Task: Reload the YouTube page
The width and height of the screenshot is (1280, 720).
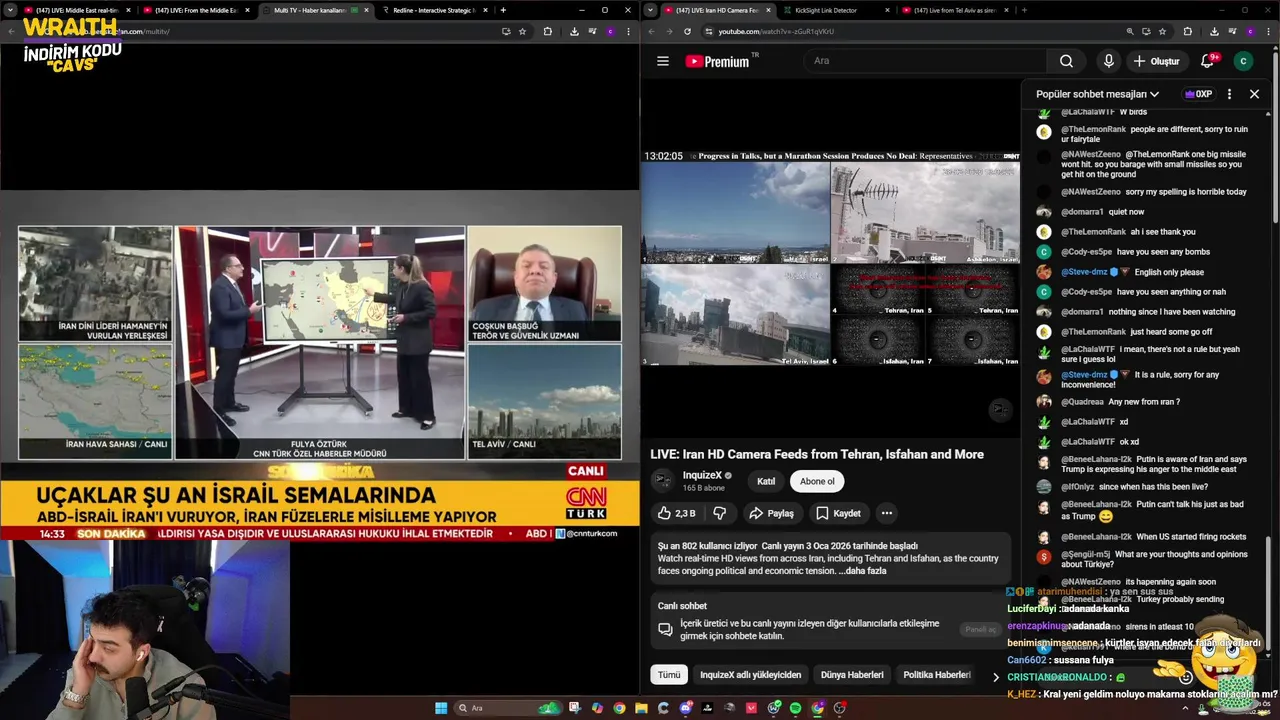Action: coord(687,31)
